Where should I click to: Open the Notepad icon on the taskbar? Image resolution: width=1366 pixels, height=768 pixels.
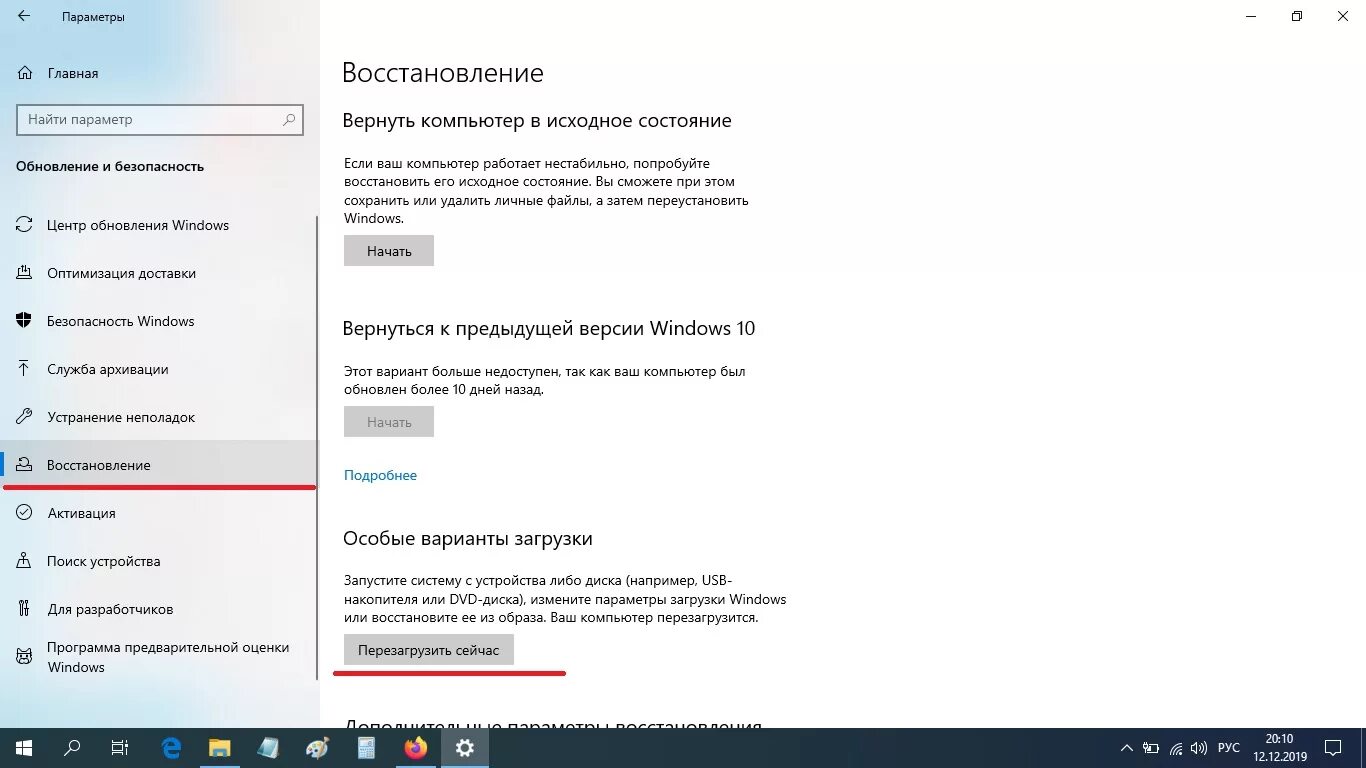[x=269, y=748]
